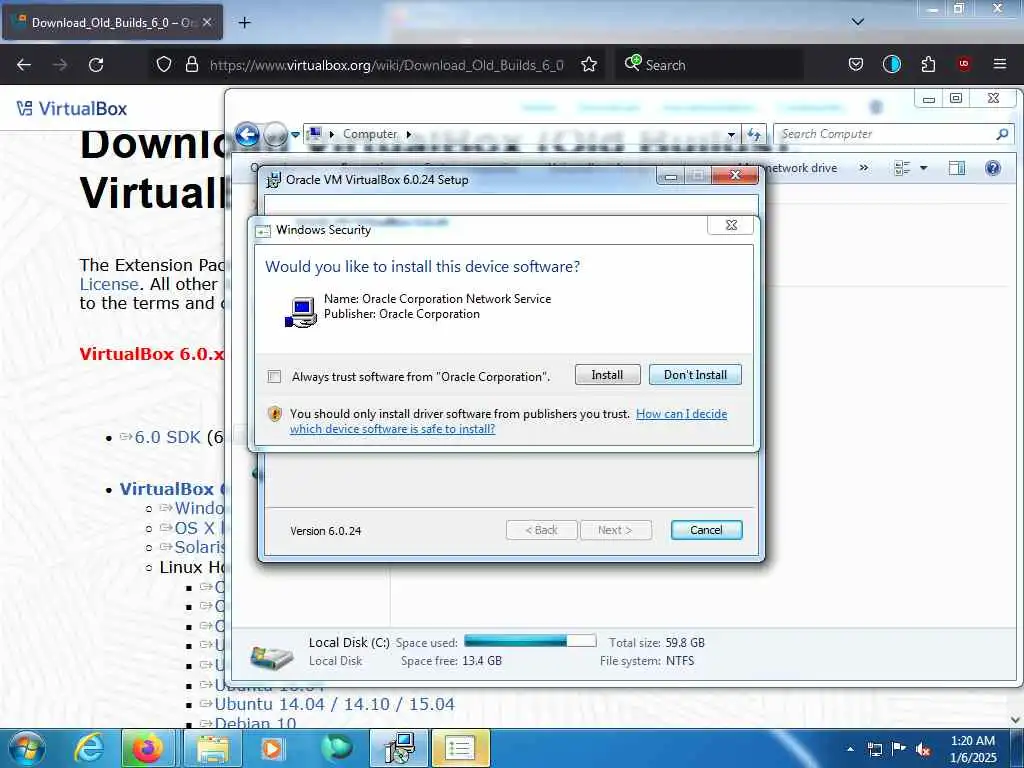Close the Download_Old_Builds_6_0 tab
This screenshot has height=768, width=1024.
click(207, 22)
